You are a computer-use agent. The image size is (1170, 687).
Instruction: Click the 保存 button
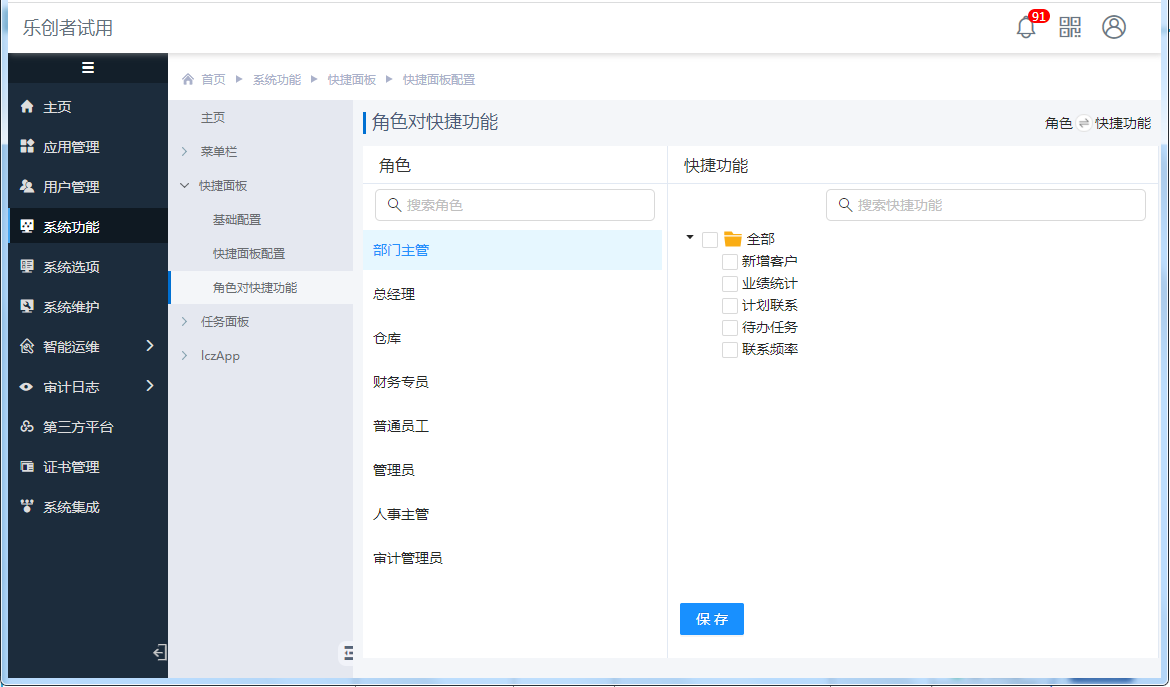[x=711, y=619]
